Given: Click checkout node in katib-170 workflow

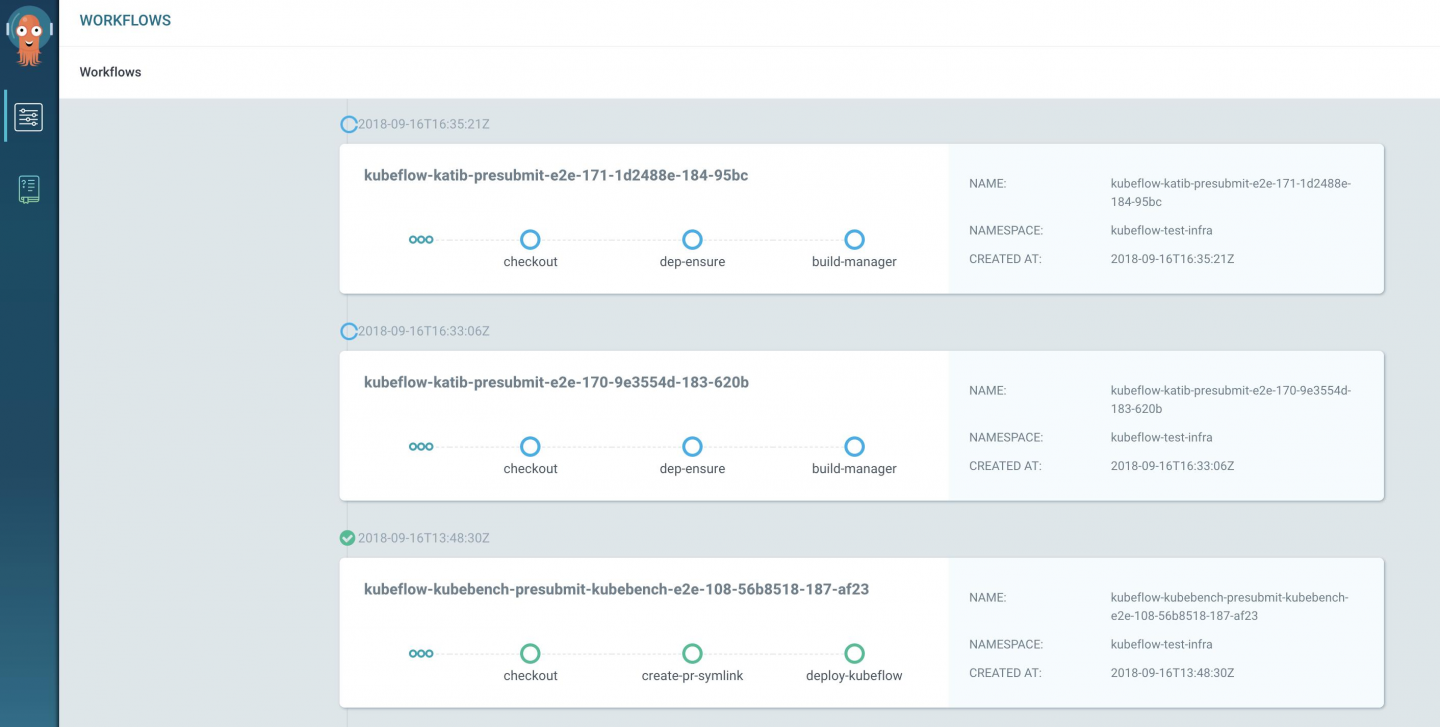Looking at the screenshot, I should click(530, 447).
